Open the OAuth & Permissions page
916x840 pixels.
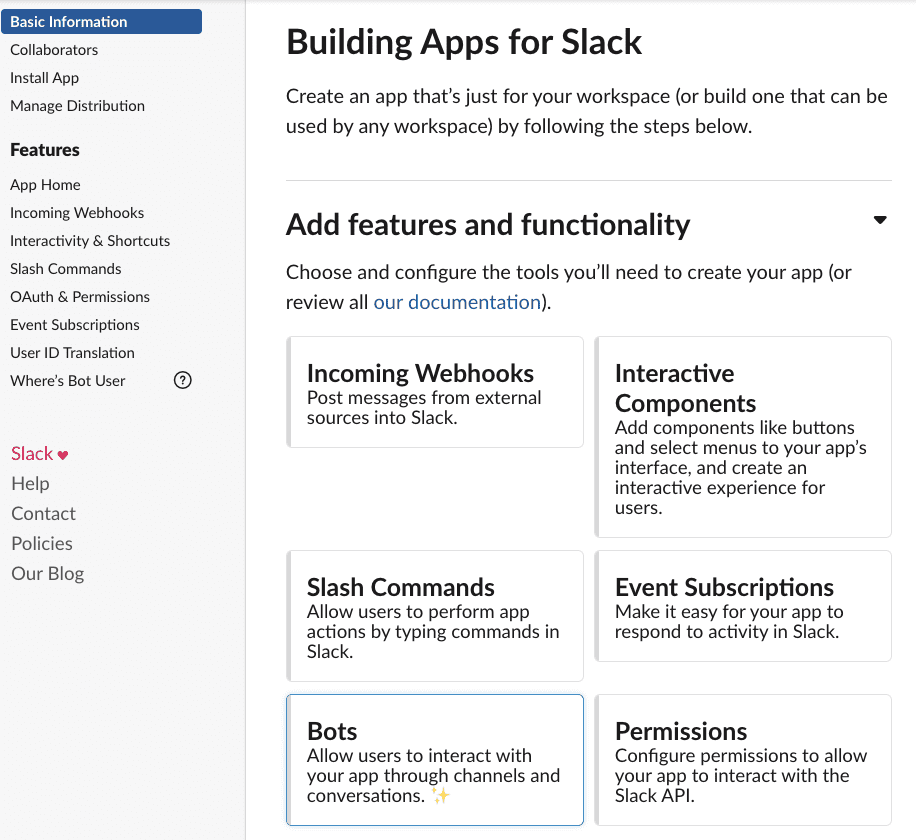click(x=80, y=296)
